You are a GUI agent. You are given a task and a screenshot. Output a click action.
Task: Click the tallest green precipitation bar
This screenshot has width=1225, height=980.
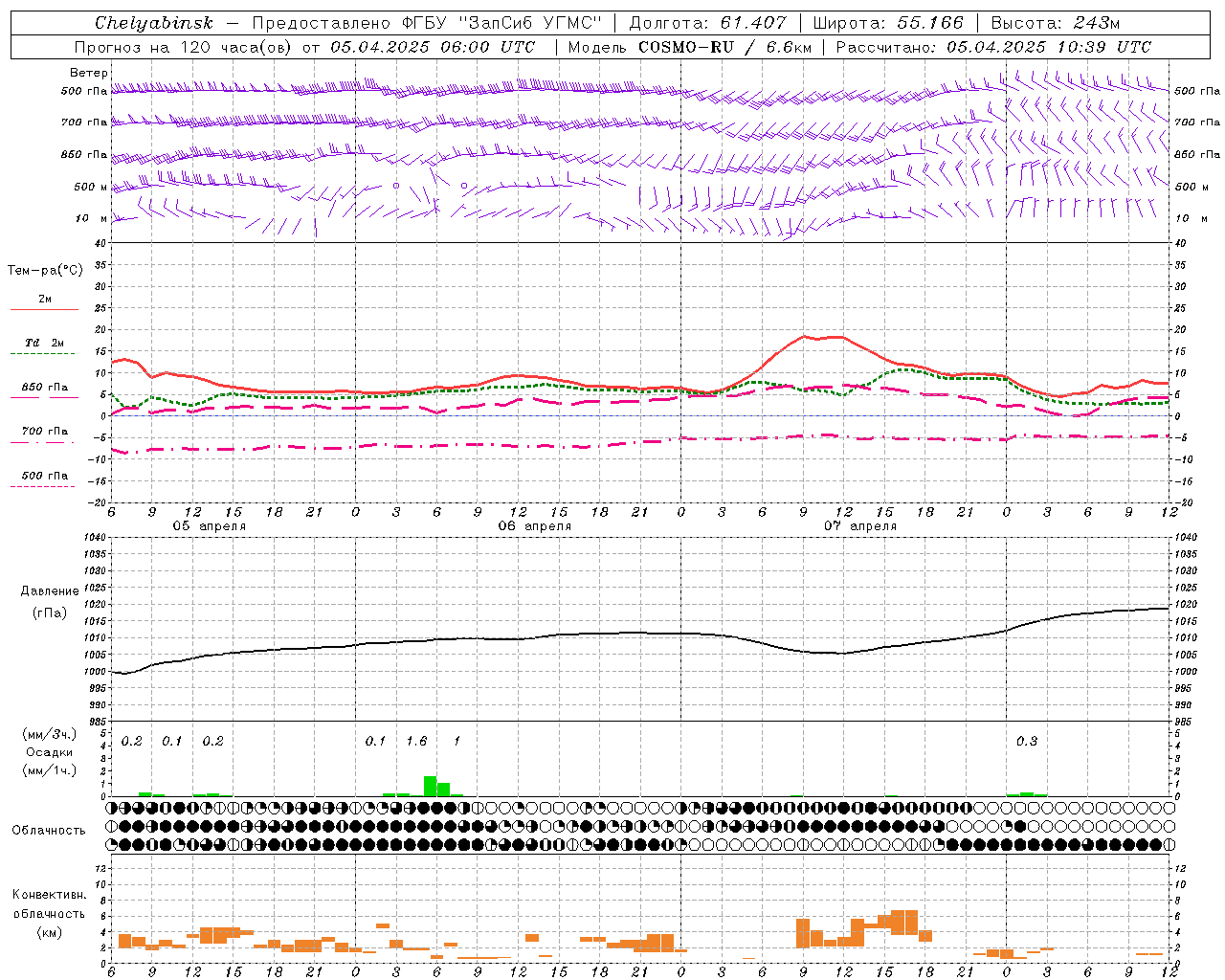tap(430, 786)
